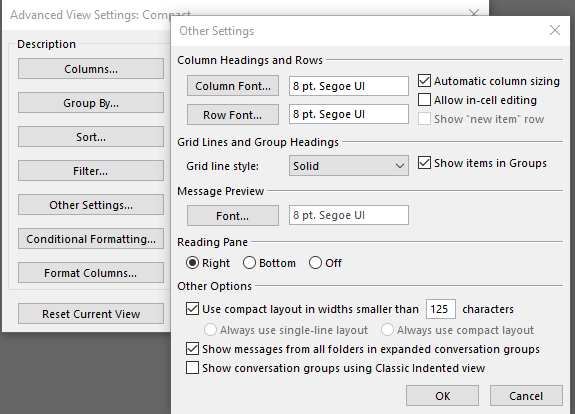
Task: Open Group By in Advanced View Settings
Action: tap(91, 103)
